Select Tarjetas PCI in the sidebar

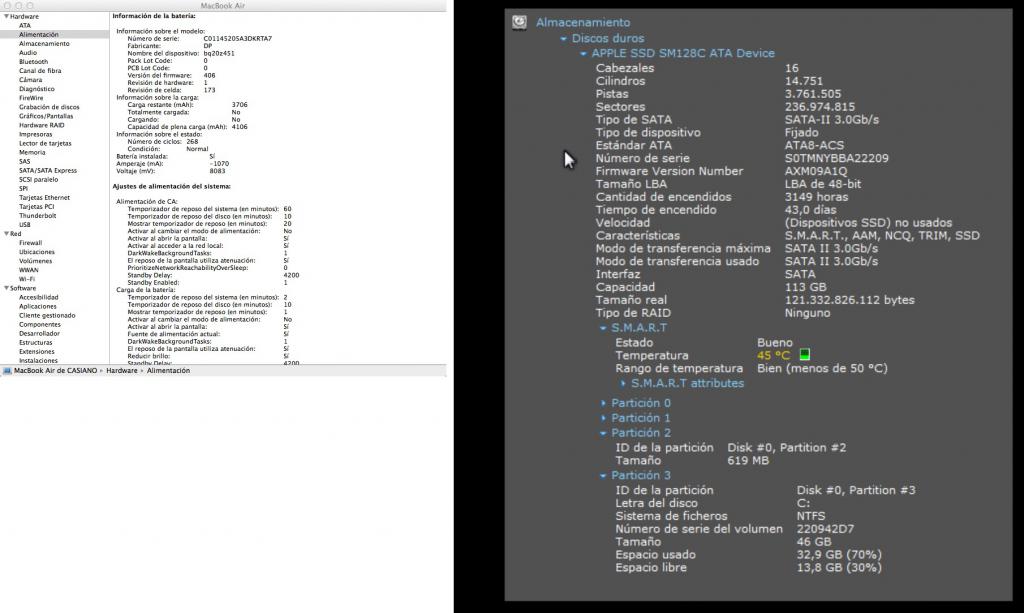pos(37,207)
